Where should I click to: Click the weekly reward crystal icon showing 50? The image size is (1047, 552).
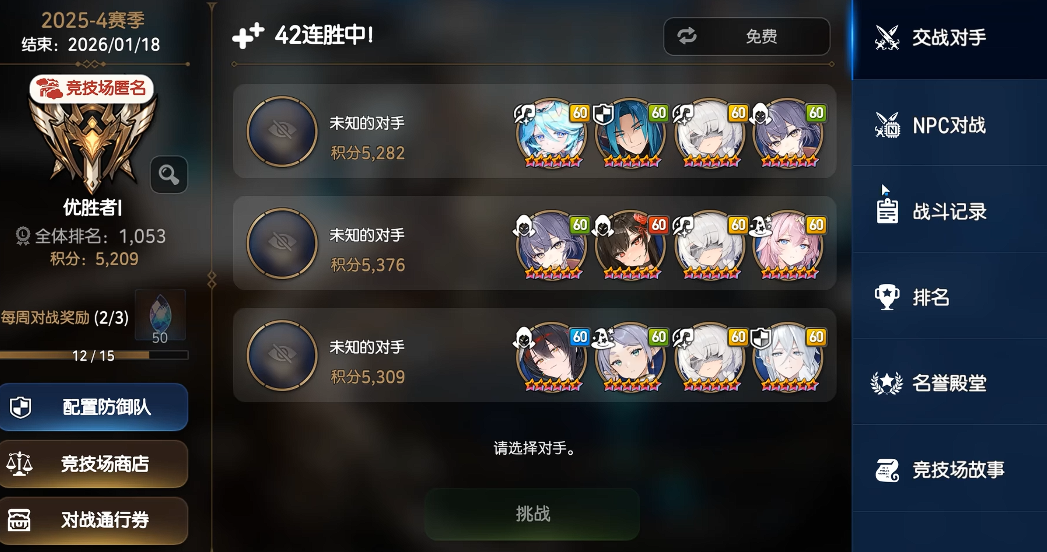(160, 316)
